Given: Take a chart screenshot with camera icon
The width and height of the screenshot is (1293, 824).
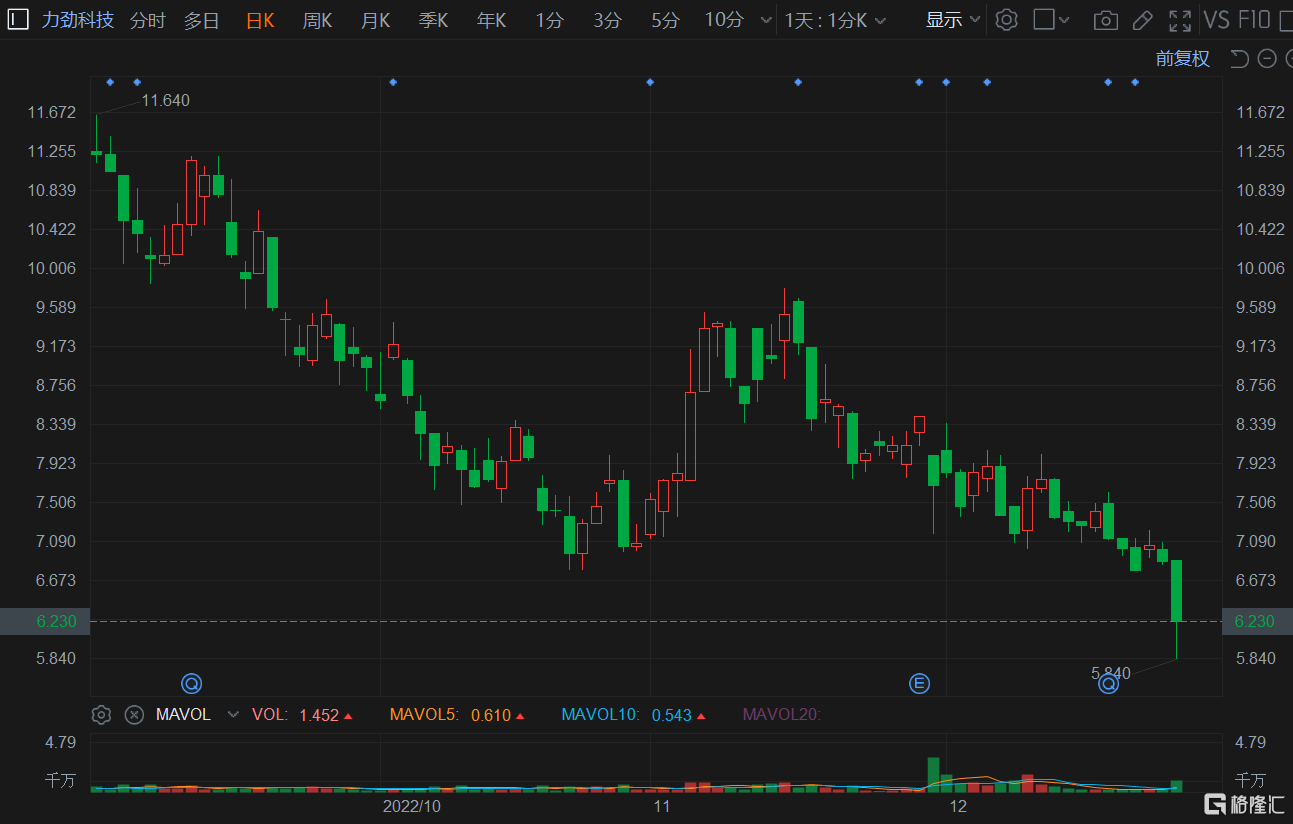Looking at the screenshot, I should (x=1105, y=20).
